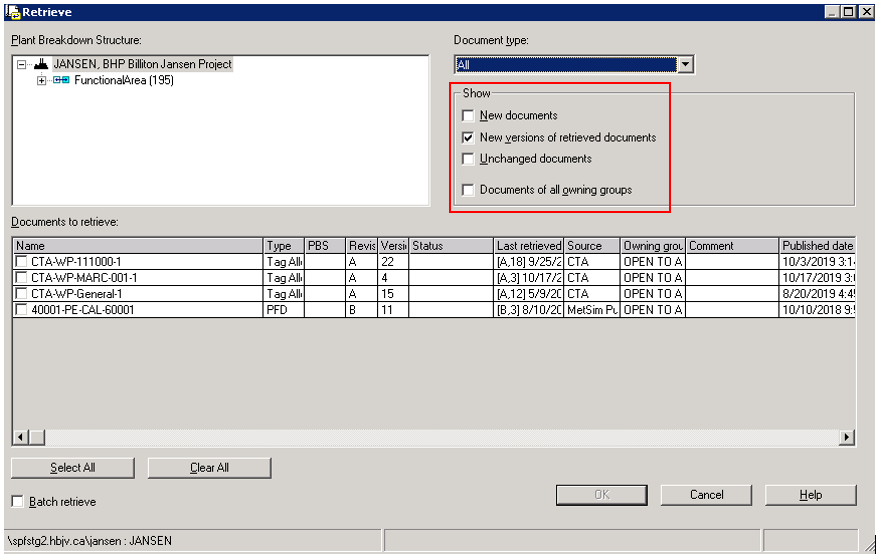Enable the New documents checkbox
The width and height of the screenshot is (879, 556).
click(x=468, y=116)
